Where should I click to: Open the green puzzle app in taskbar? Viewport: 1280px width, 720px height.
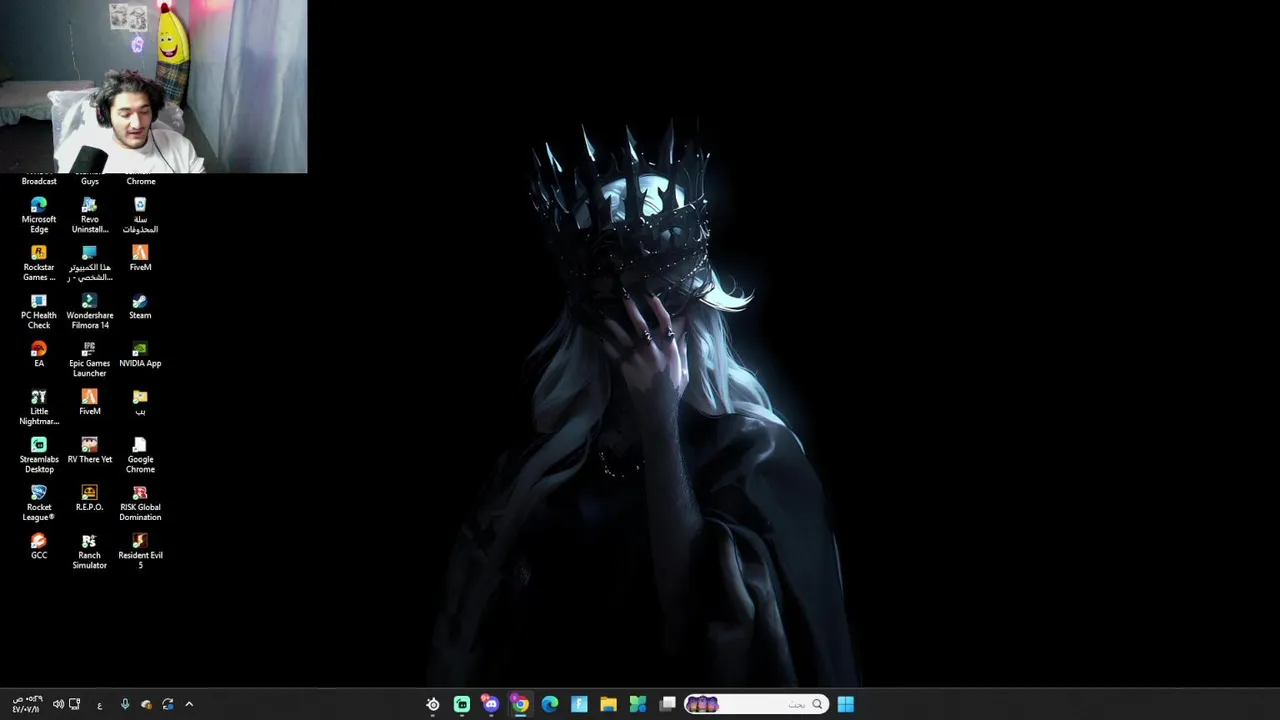pyautogui.click(x=638, y=704)
